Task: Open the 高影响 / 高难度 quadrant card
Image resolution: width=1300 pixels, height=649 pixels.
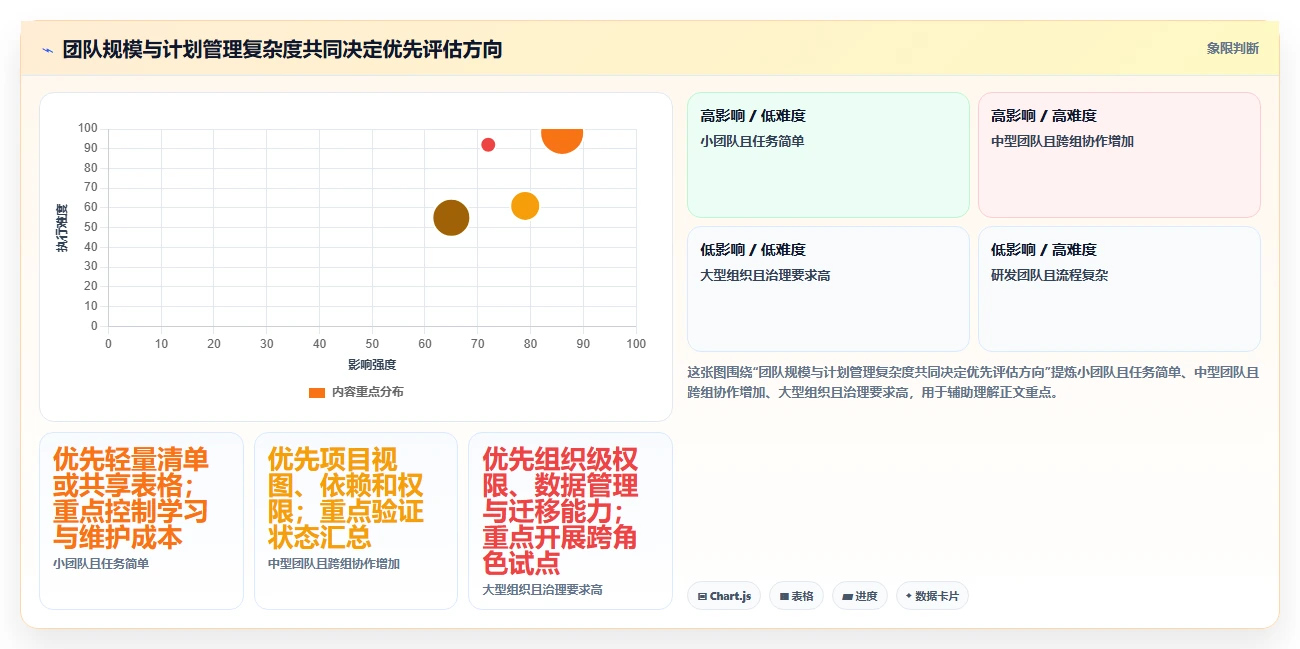Action: click(x=1119, y=154)
